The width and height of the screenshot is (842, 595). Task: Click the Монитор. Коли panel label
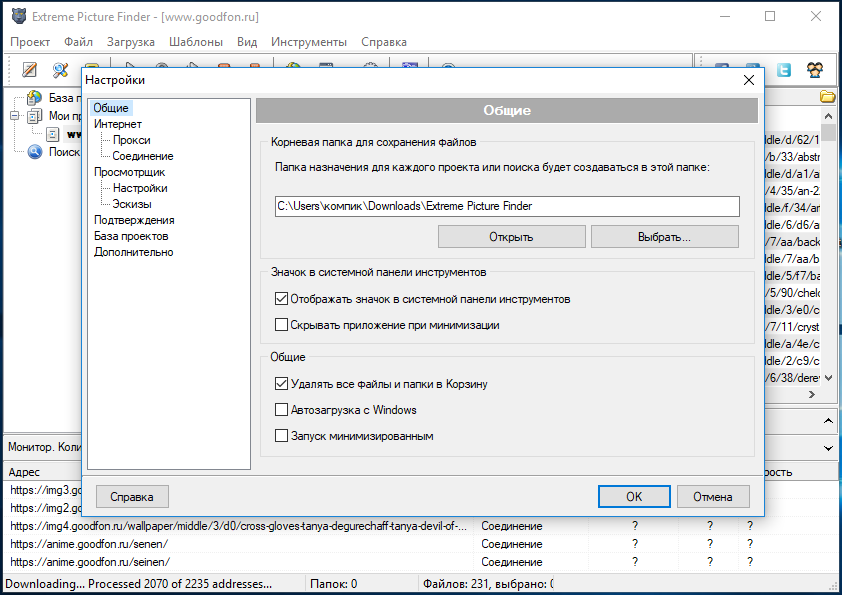[45, 447]
